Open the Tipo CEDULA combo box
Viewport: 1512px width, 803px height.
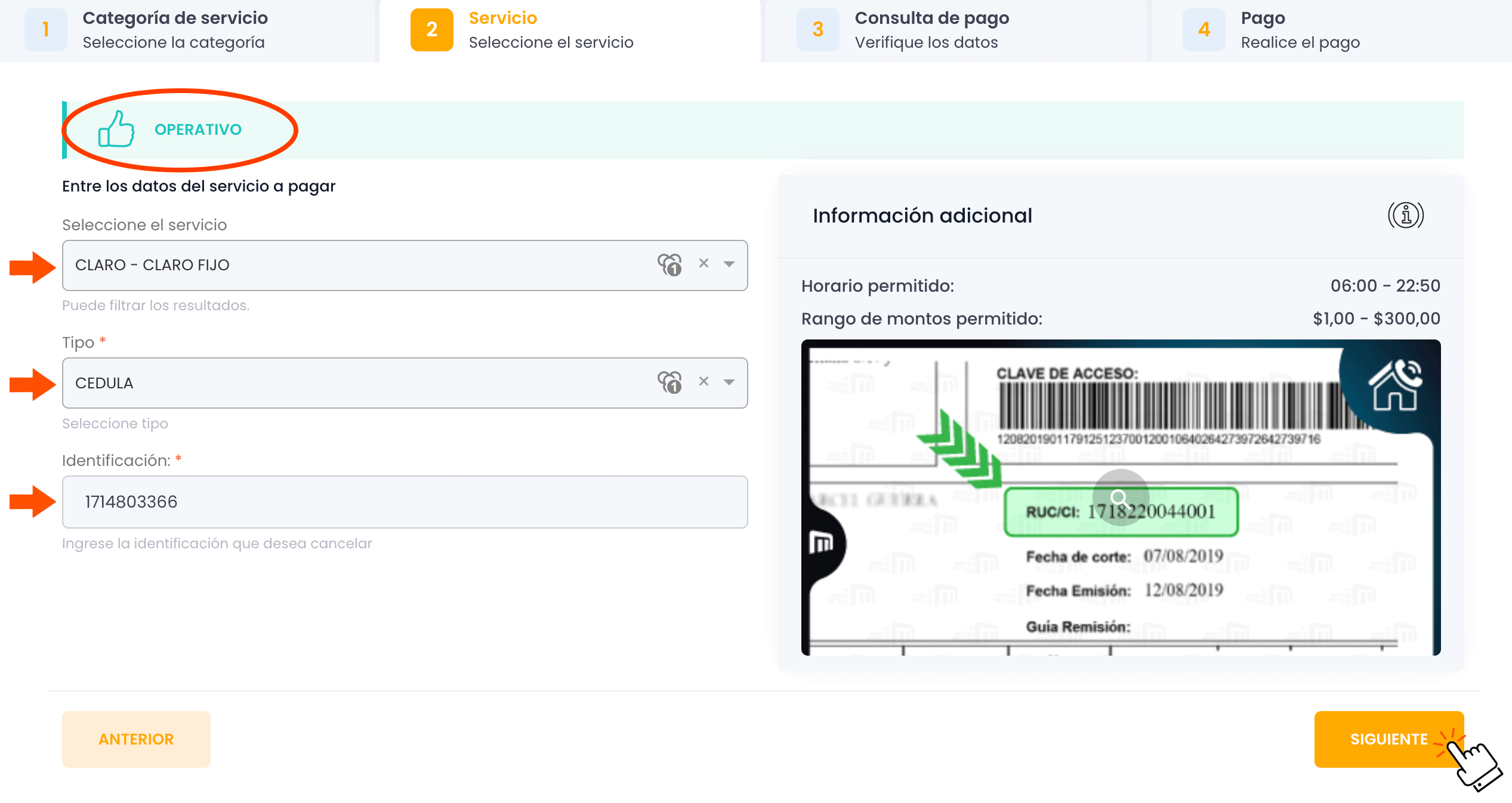[405, 383]
